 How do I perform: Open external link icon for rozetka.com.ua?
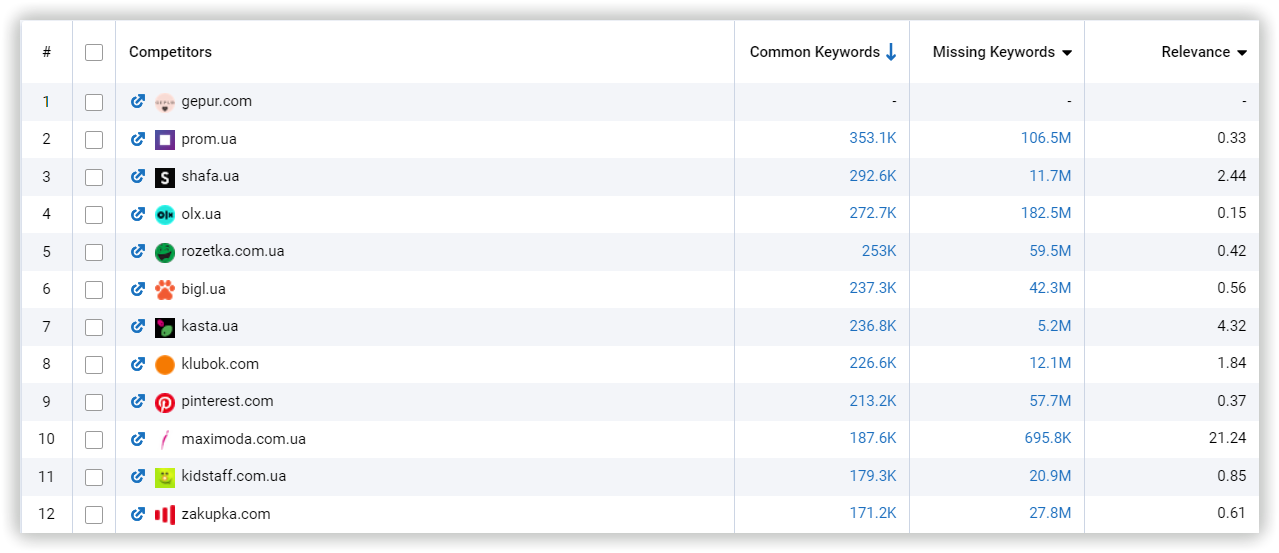click(138, 251)
